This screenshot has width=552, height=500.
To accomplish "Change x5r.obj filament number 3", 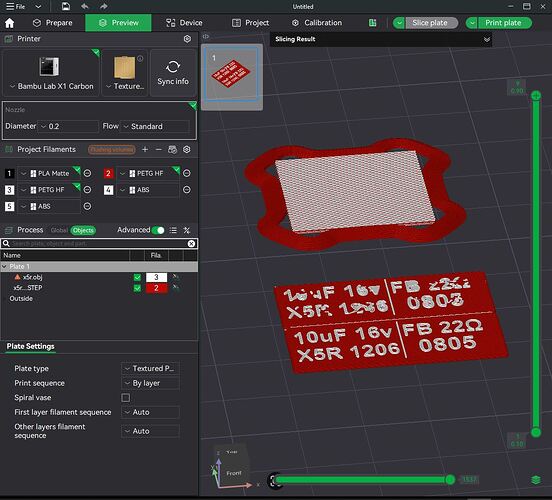I will point(156,277).
